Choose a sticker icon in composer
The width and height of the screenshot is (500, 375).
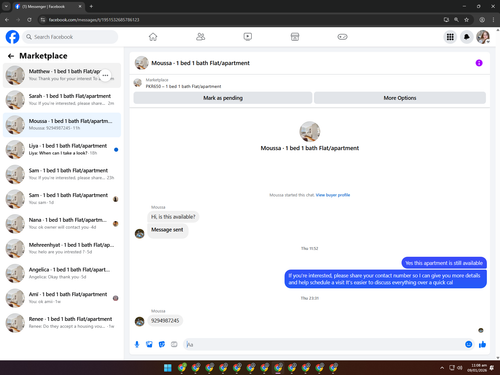[162, 344]
